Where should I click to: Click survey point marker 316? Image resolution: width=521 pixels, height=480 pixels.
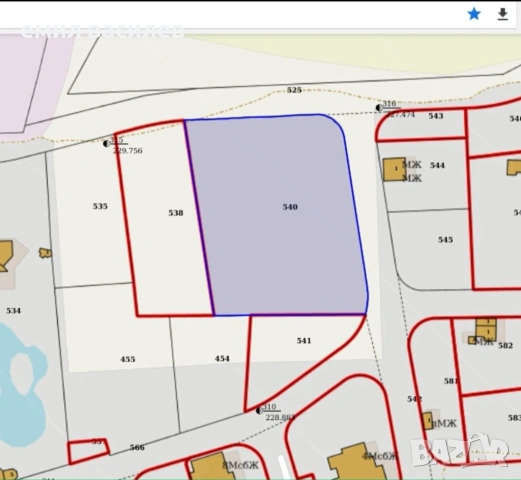point(378,108)
